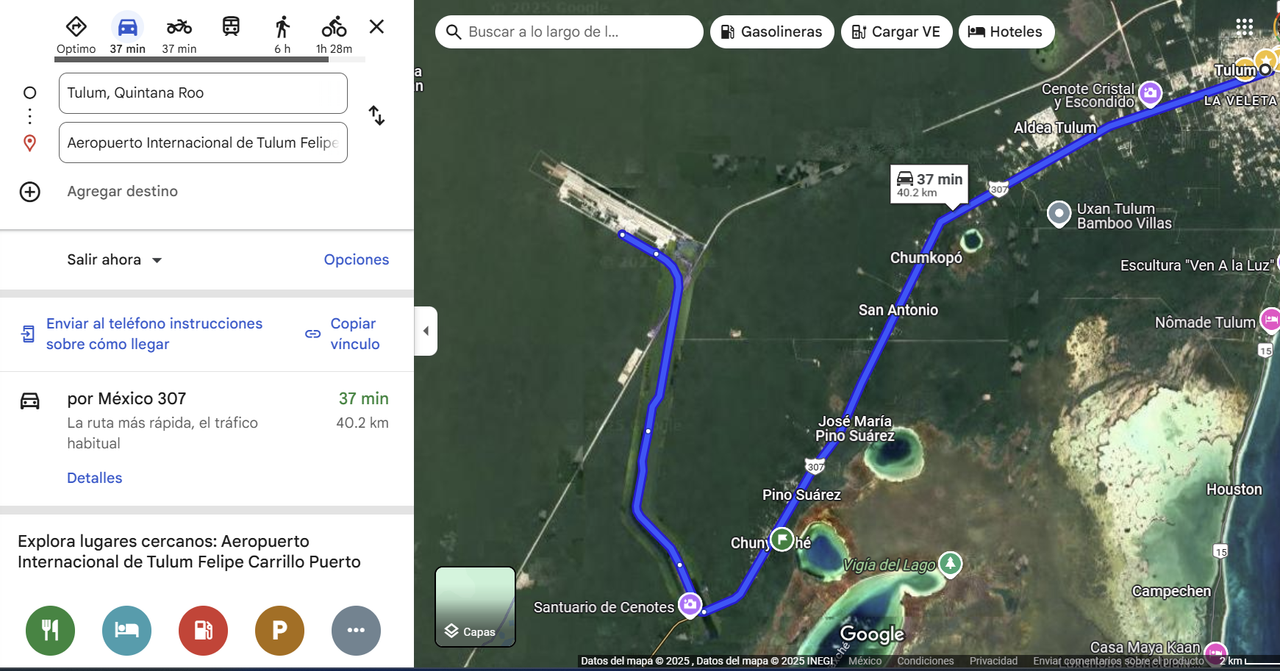Click the Tulum, Quintana Roo origin field

[203, 93]
